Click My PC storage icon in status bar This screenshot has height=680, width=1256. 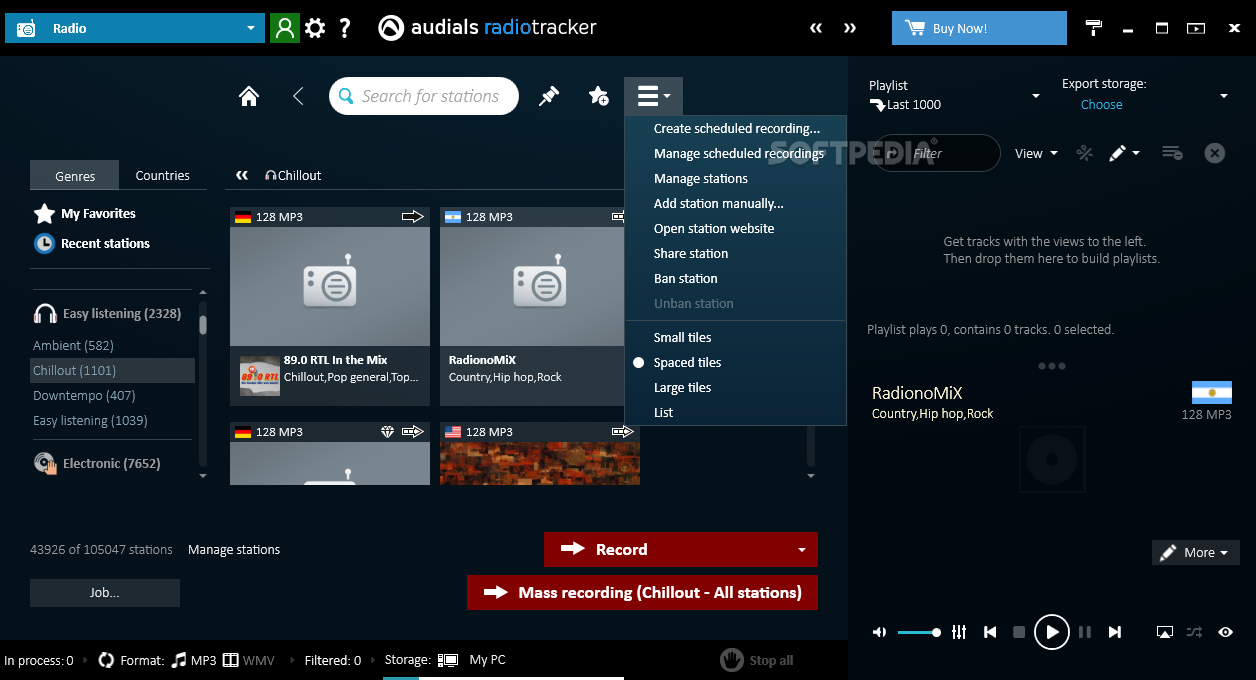[448, 660]
